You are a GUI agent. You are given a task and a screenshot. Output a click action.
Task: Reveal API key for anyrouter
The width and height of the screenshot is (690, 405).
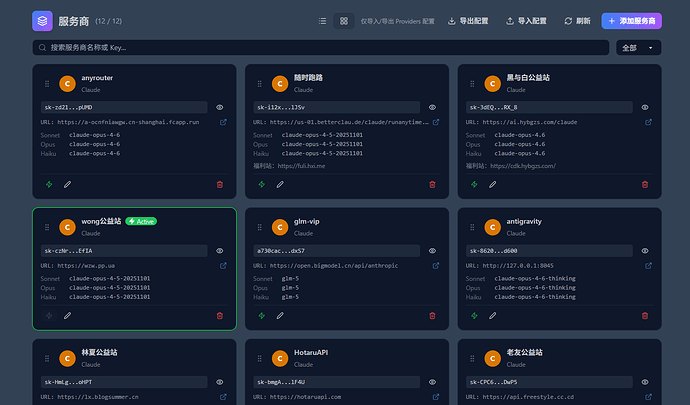pyautogui.click(x=220, y=107)
